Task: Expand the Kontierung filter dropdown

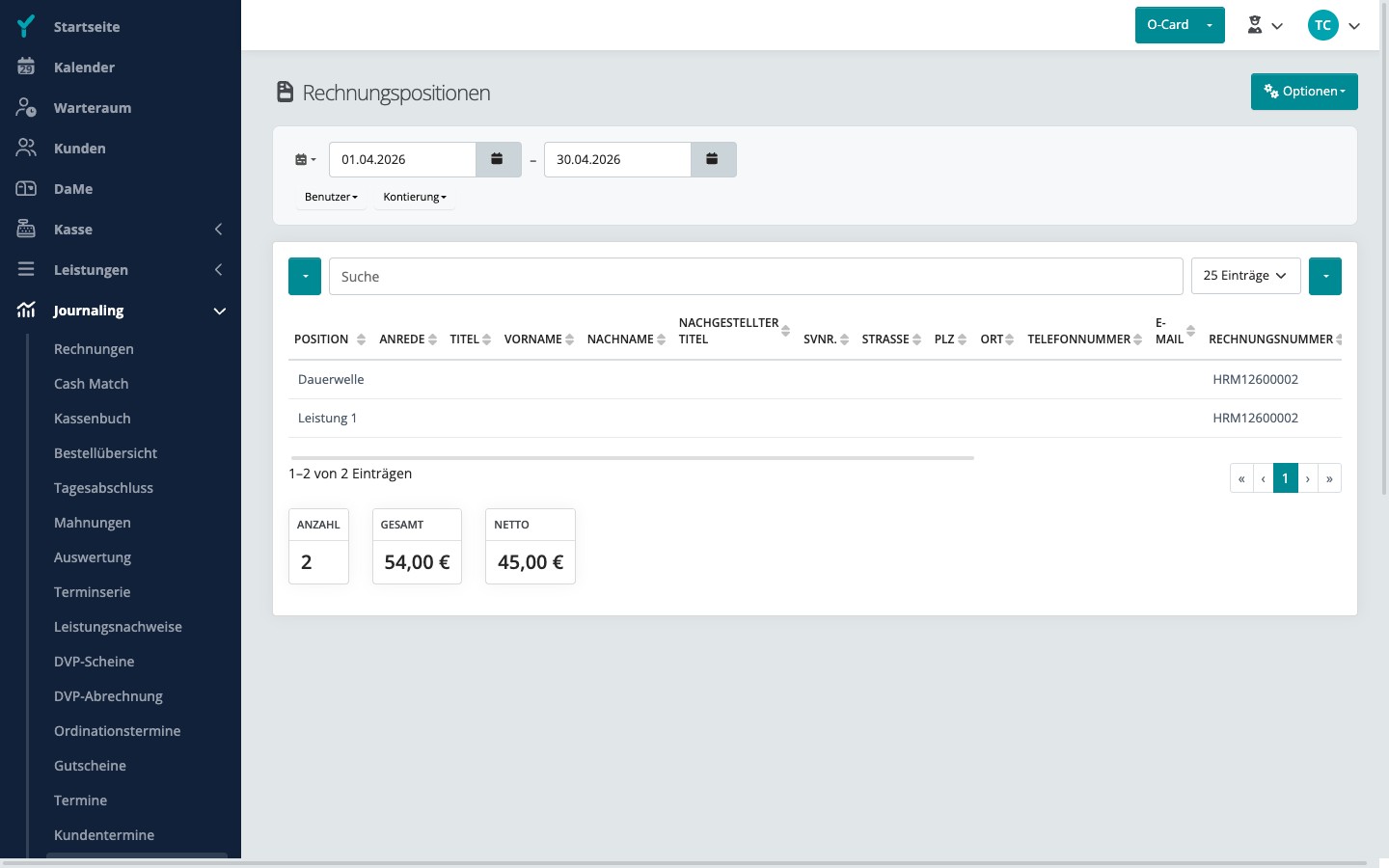Action: point(415,197)
